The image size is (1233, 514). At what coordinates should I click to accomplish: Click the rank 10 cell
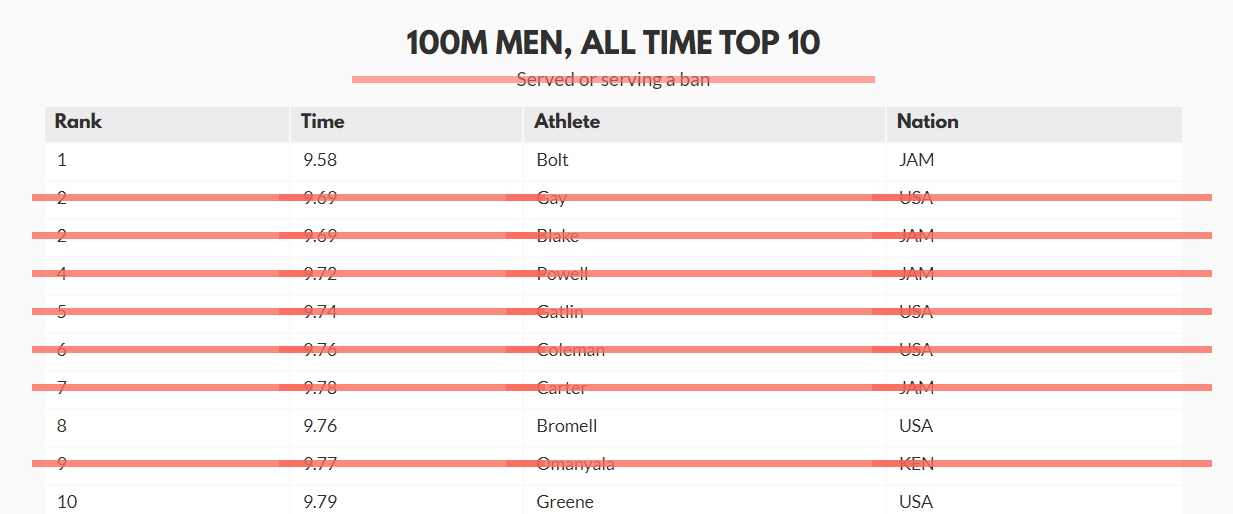[67, 502]
